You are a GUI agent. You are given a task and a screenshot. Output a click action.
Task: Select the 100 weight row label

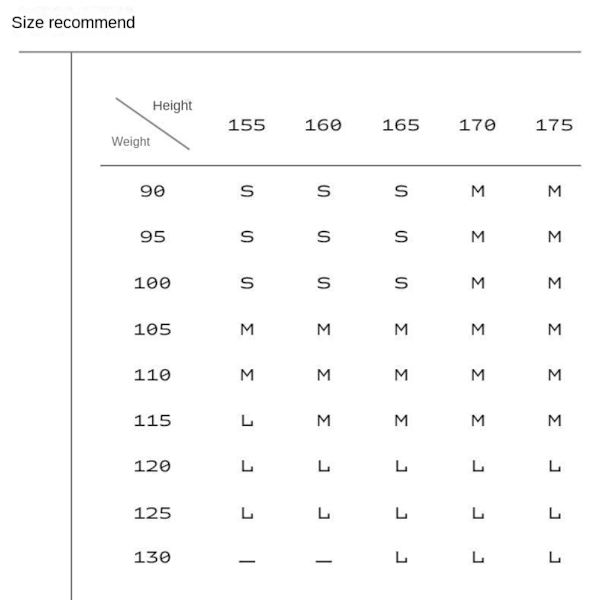[x=152, y=283]
